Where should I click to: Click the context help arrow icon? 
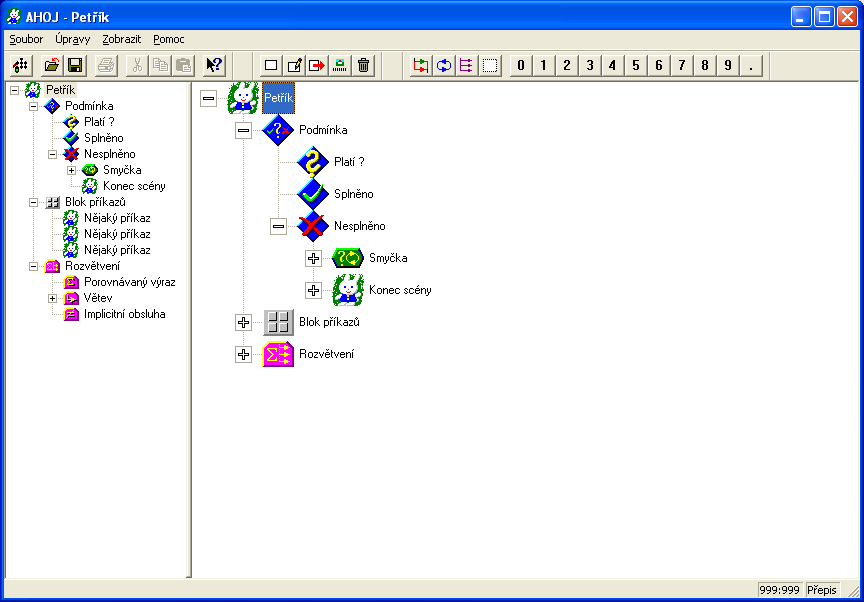pyautogui.click(x=214, y=65)
